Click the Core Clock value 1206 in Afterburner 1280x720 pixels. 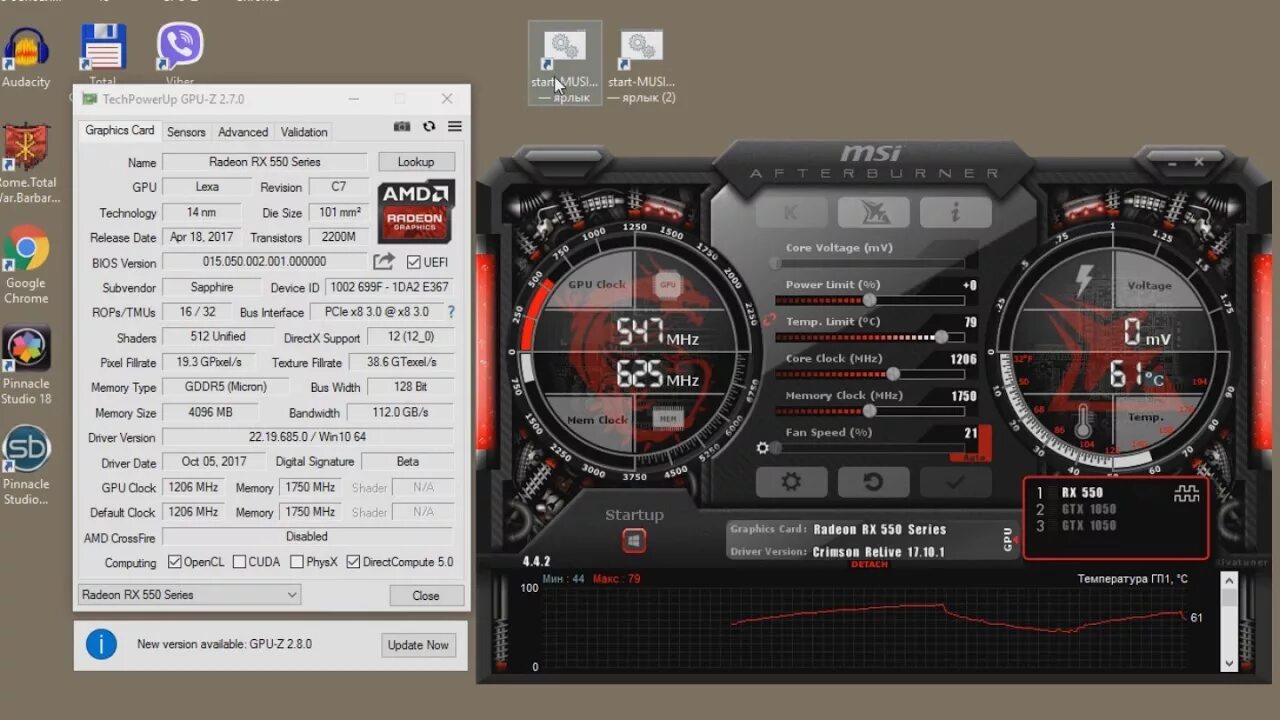tap(963, 359)
